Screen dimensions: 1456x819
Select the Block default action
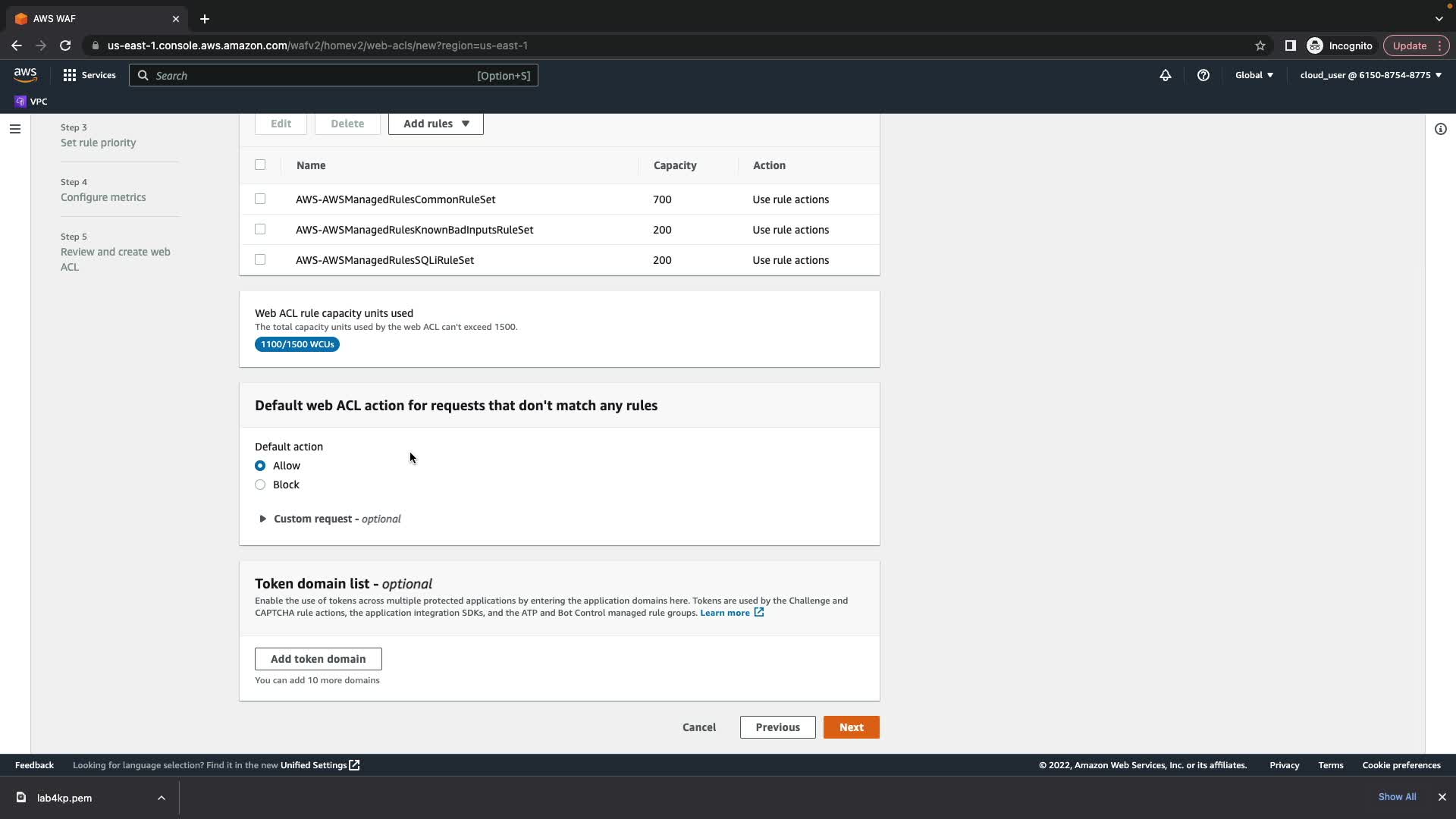pos(260,485)
